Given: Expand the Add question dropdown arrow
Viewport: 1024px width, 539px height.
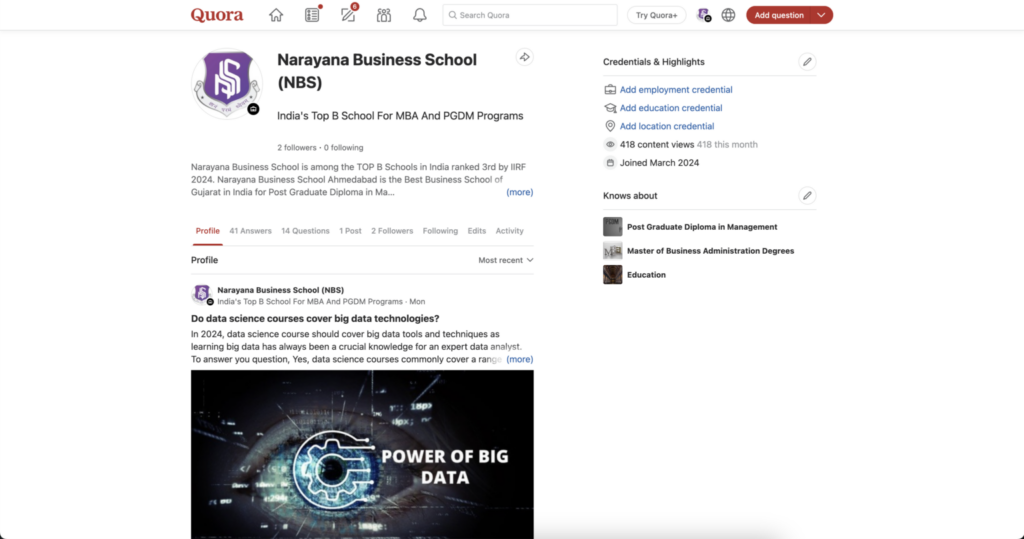Looking at the screenshot, I should click(822, 15).
